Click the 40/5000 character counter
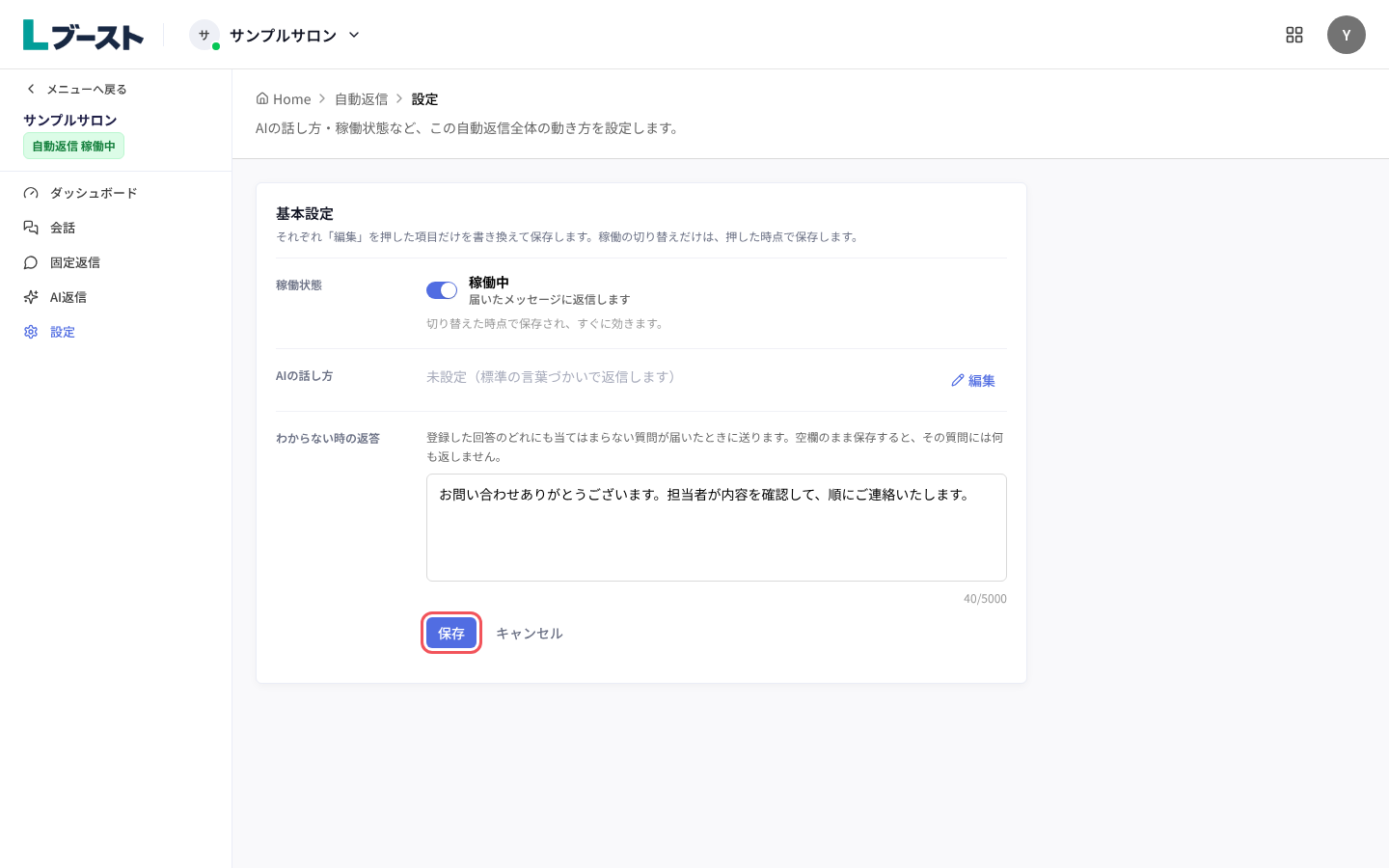 coord(985,599)
